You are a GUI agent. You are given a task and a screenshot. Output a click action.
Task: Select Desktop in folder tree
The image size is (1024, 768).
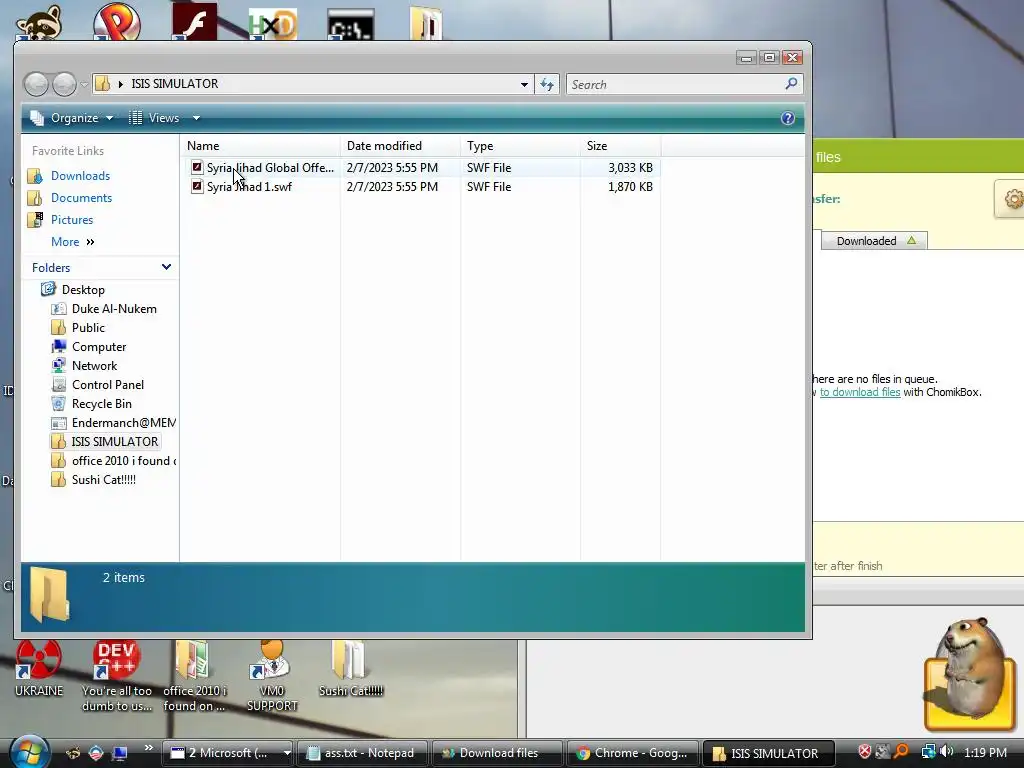coord(73,290)
